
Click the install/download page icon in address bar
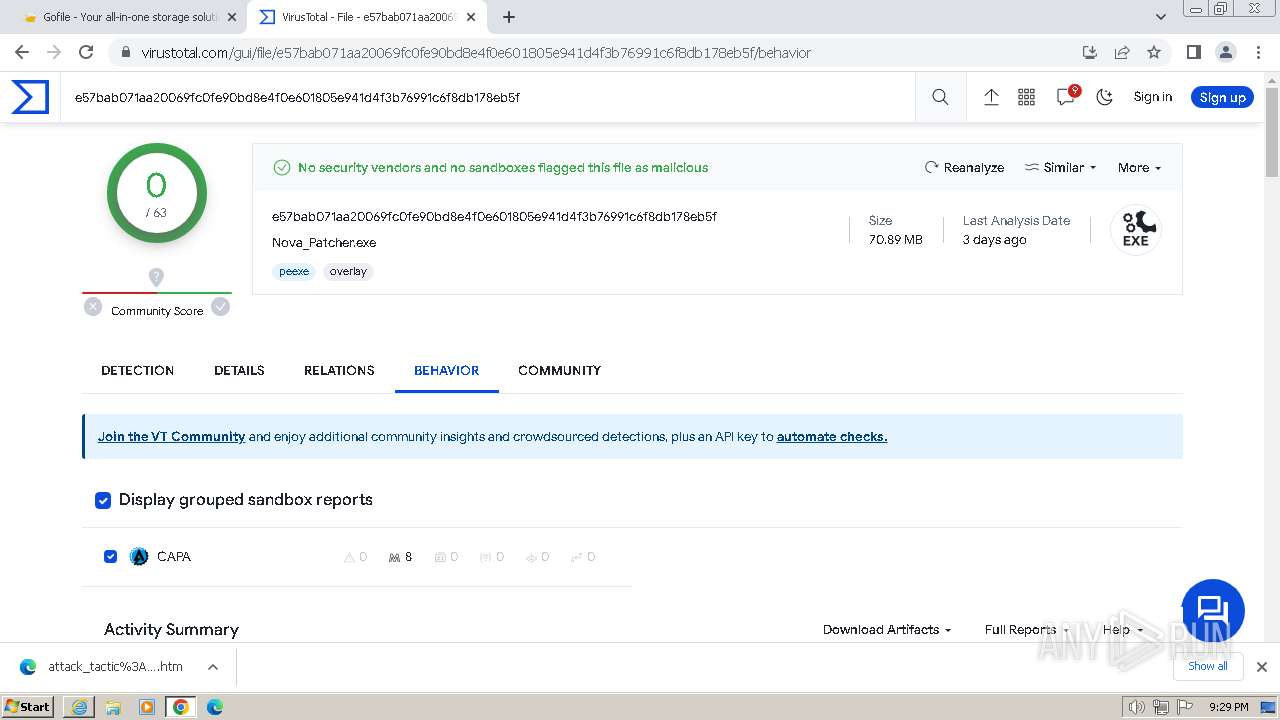click(x=1090, y=52)
